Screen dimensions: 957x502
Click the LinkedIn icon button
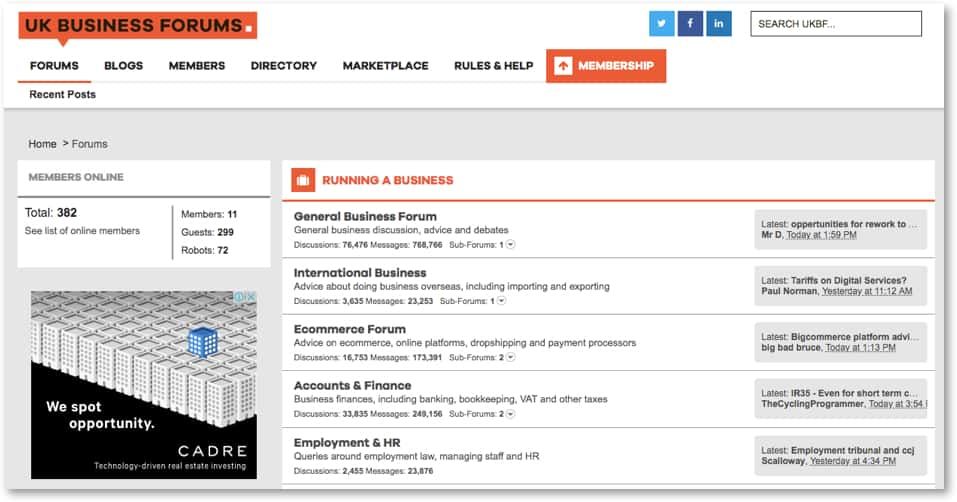tap(719, 24)
